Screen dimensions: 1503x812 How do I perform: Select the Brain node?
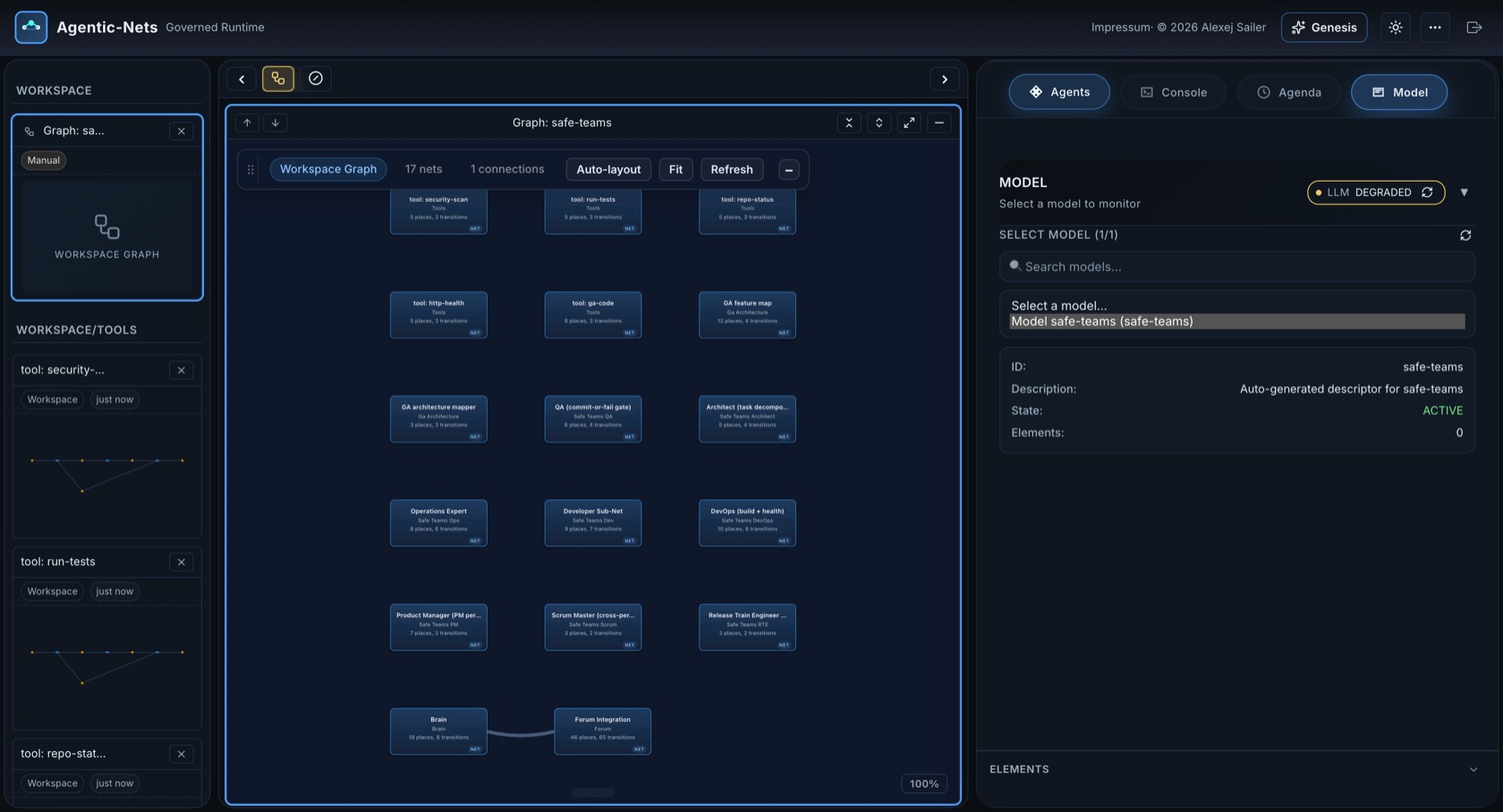[x=438, y=732]
